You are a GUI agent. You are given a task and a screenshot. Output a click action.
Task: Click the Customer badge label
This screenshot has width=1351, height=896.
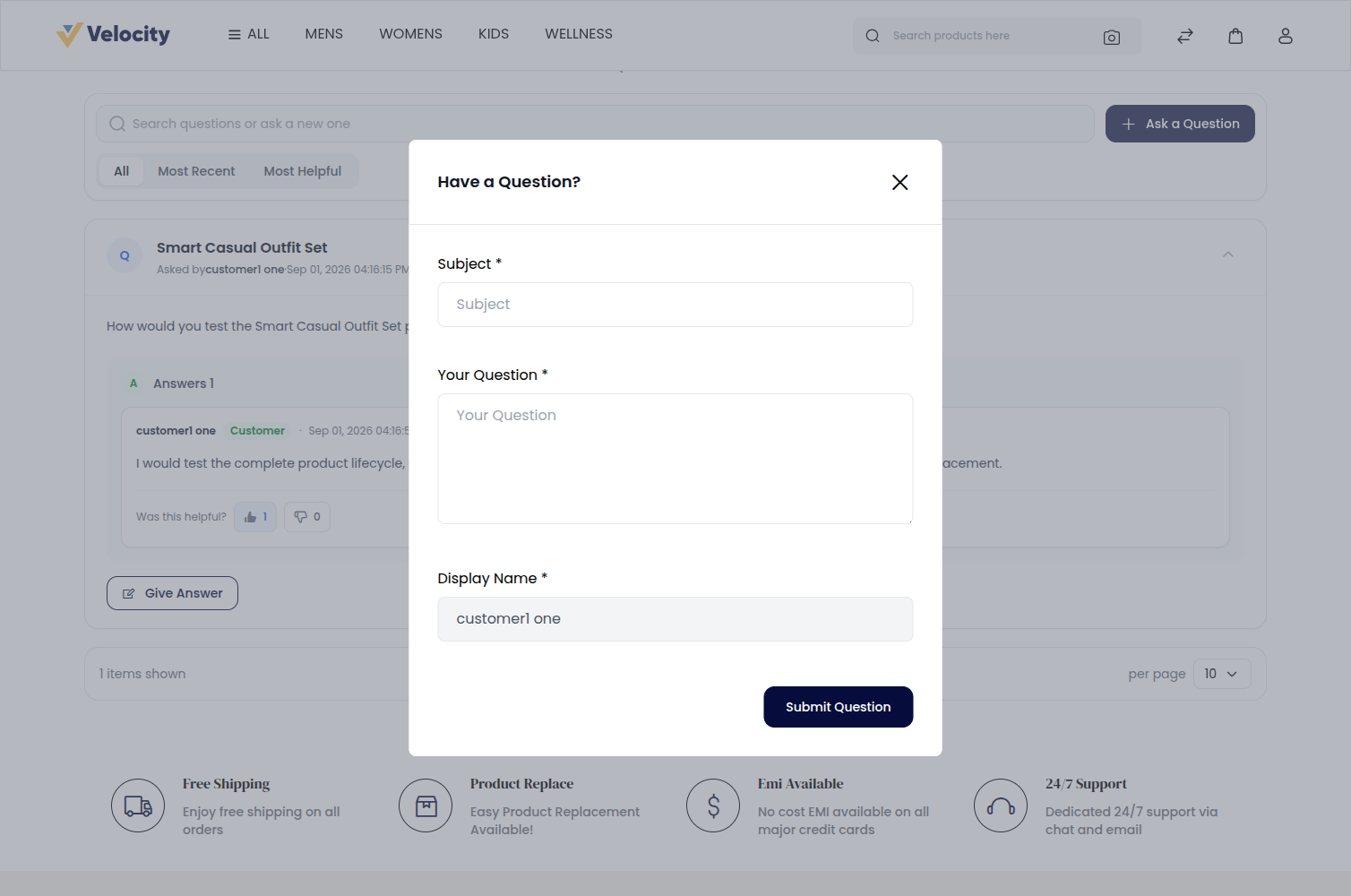257,431
